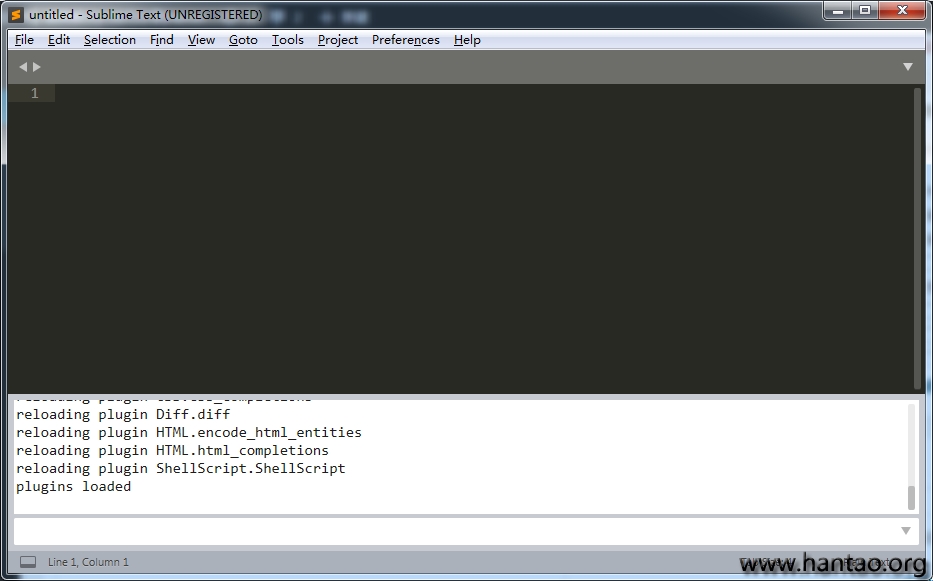Click the console command input field
This screenshot has height=581, width=933.
pyautogui.click(x=450, y=531)
